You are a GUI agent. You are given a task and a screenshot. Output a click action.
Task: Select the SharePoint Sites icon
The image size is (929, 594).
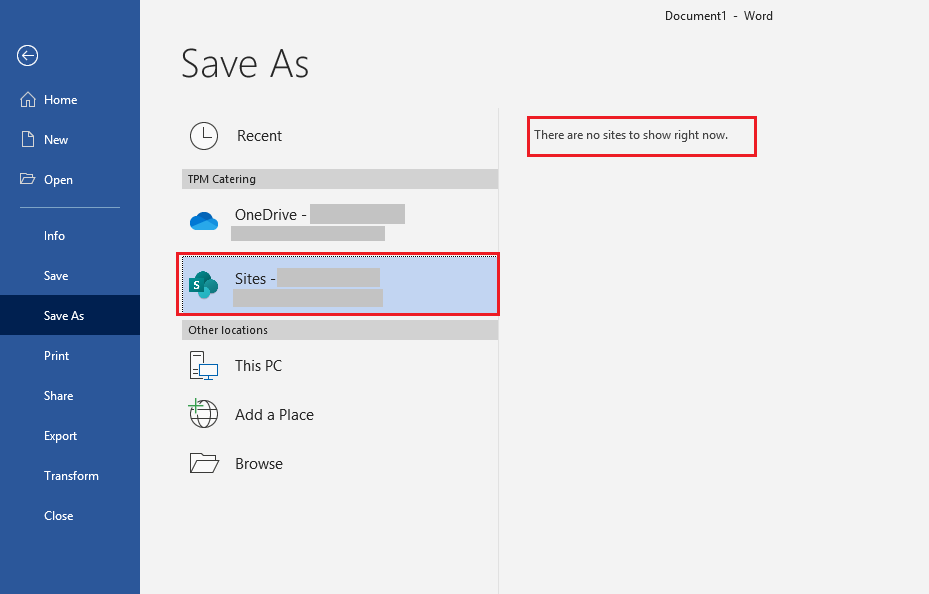pyautogui.click(x=203, y=283)
